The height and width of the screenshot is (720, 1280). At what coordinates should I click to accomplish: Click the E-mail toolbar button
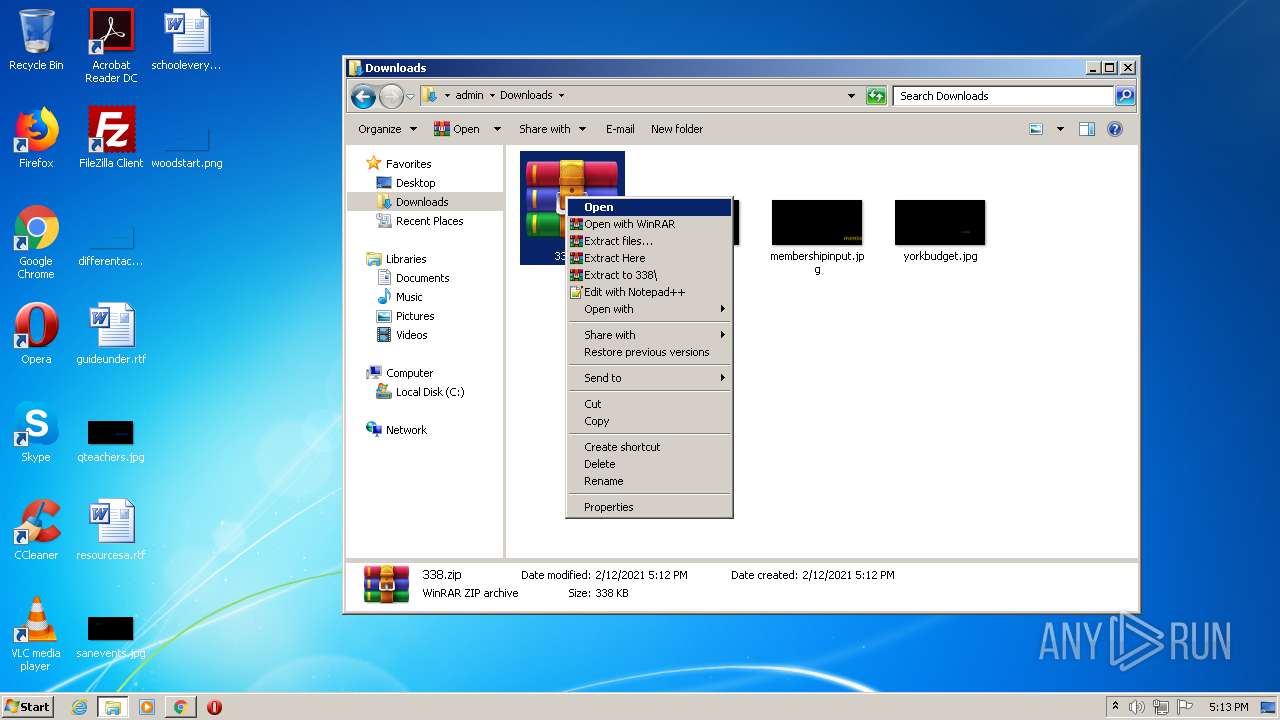click(620, 129)
